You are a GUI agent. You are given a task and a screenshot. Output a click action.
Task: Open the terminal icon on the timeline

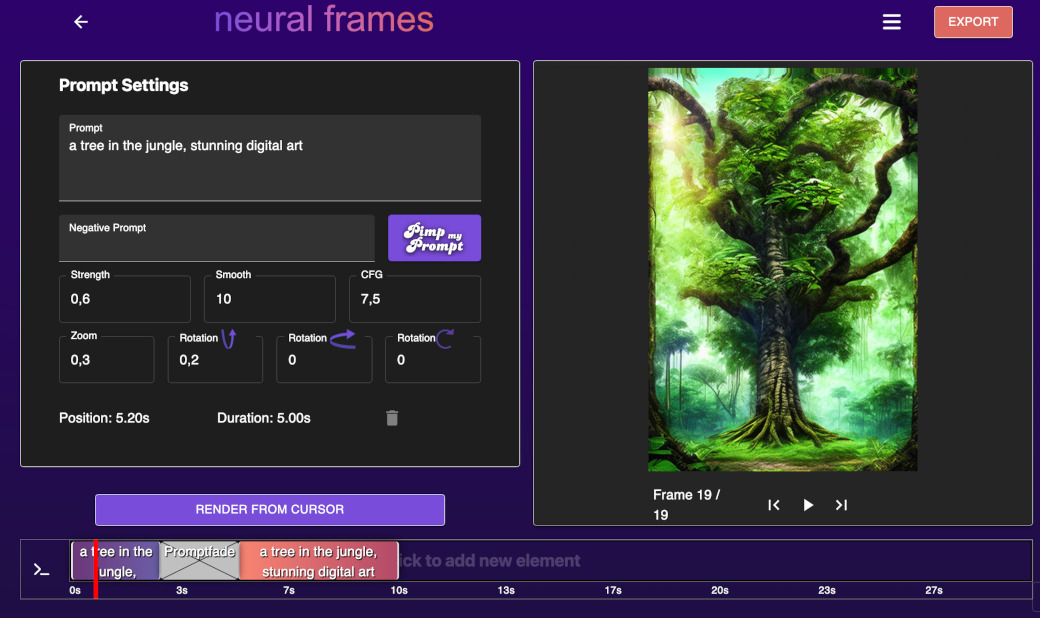(x=40, y=569)
